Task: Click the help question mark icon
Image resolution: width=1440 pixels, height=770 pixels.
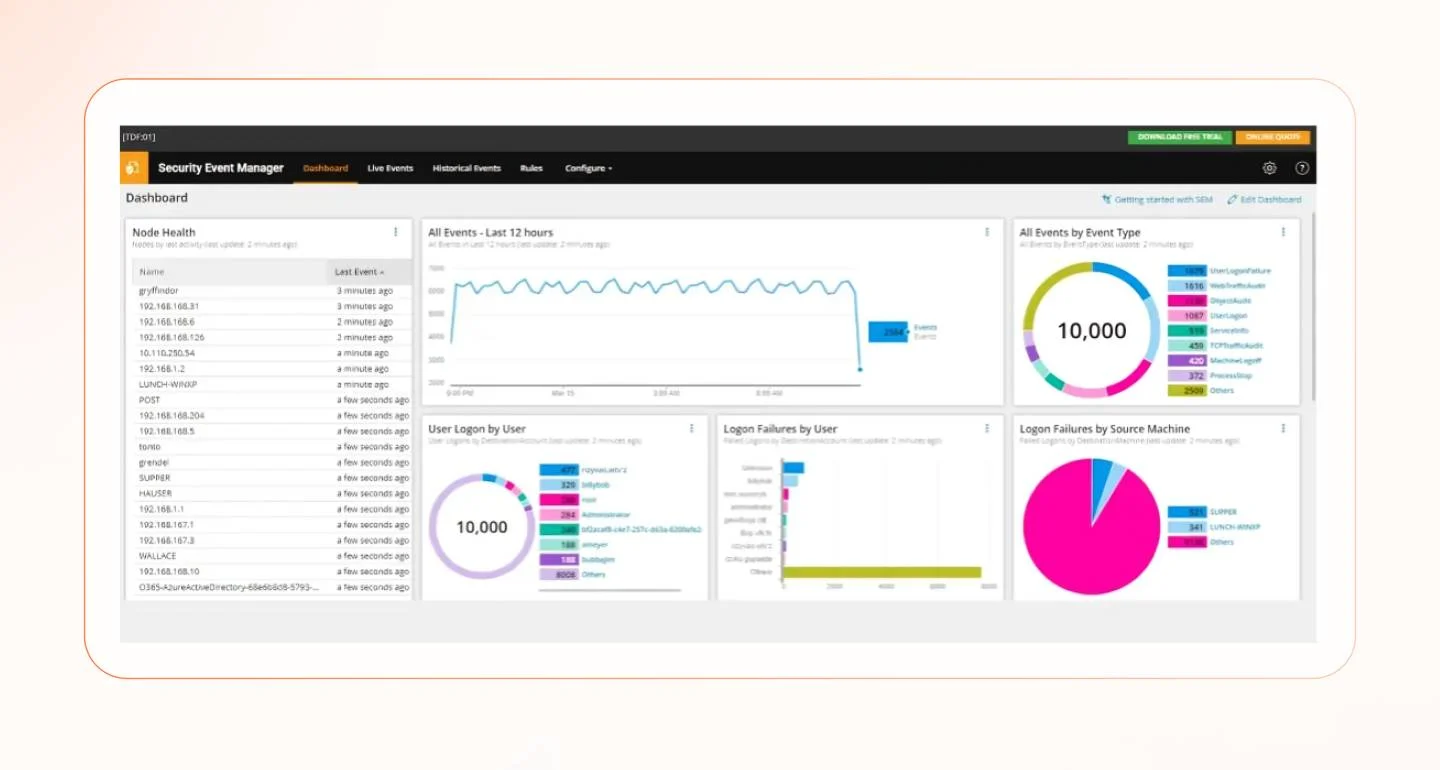Action: tap(1302, 168)
